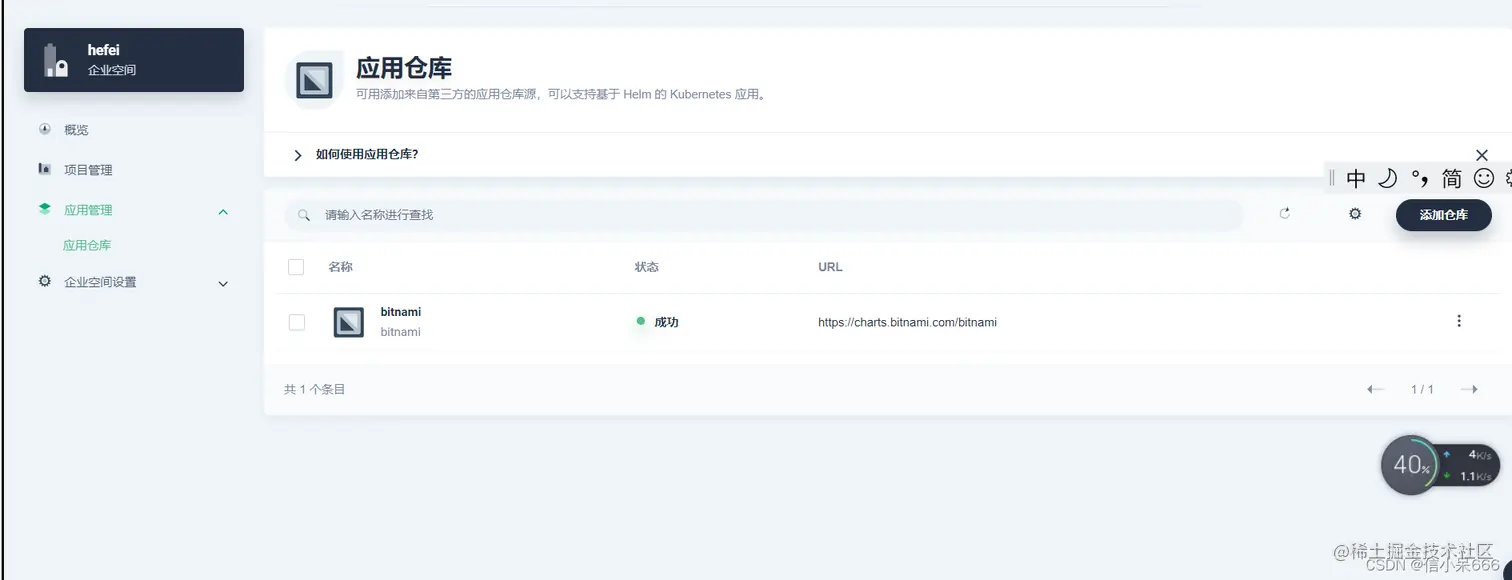Open the 概览 overview menu item

(76, 130)
